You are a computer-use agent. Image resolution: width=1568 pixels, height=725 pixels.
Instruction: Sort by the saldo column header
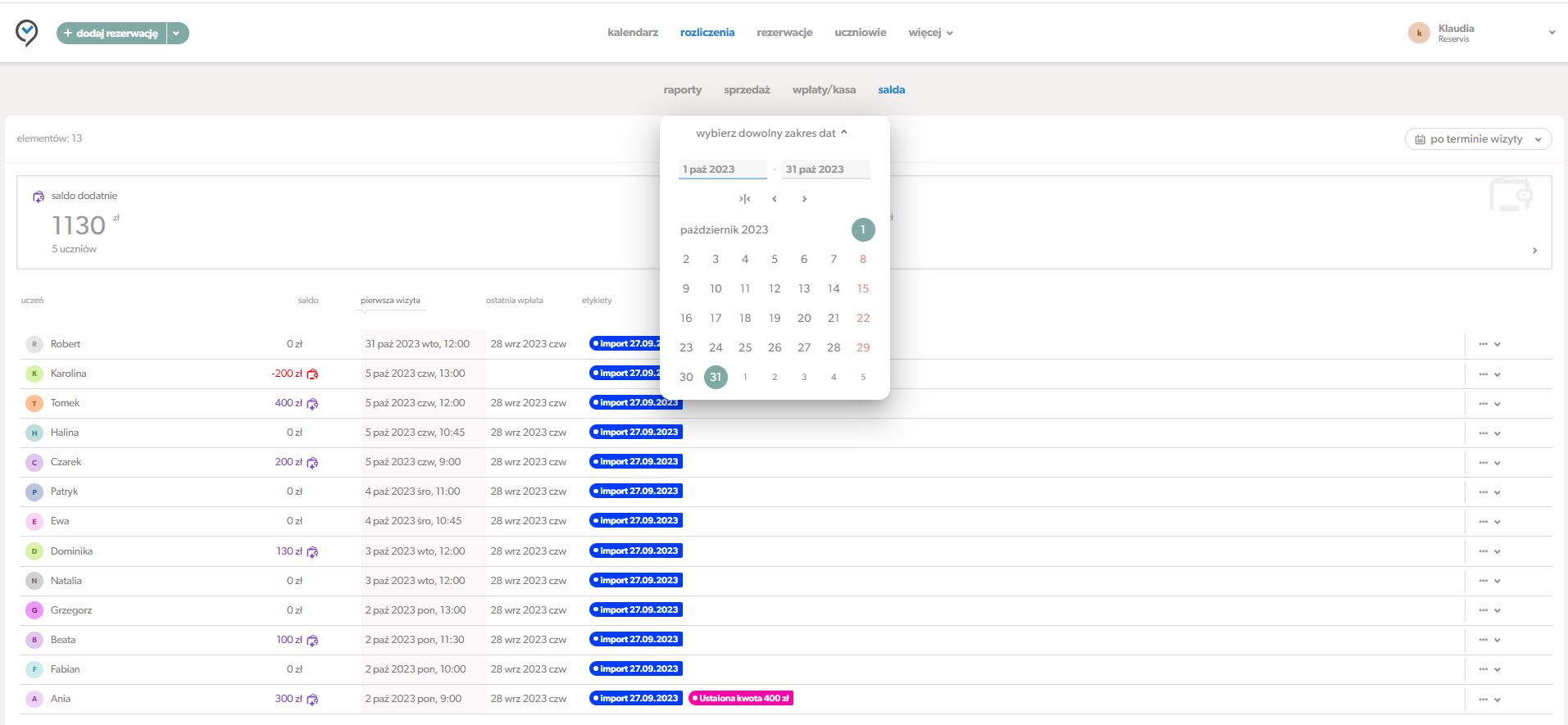tap(308, 301)
